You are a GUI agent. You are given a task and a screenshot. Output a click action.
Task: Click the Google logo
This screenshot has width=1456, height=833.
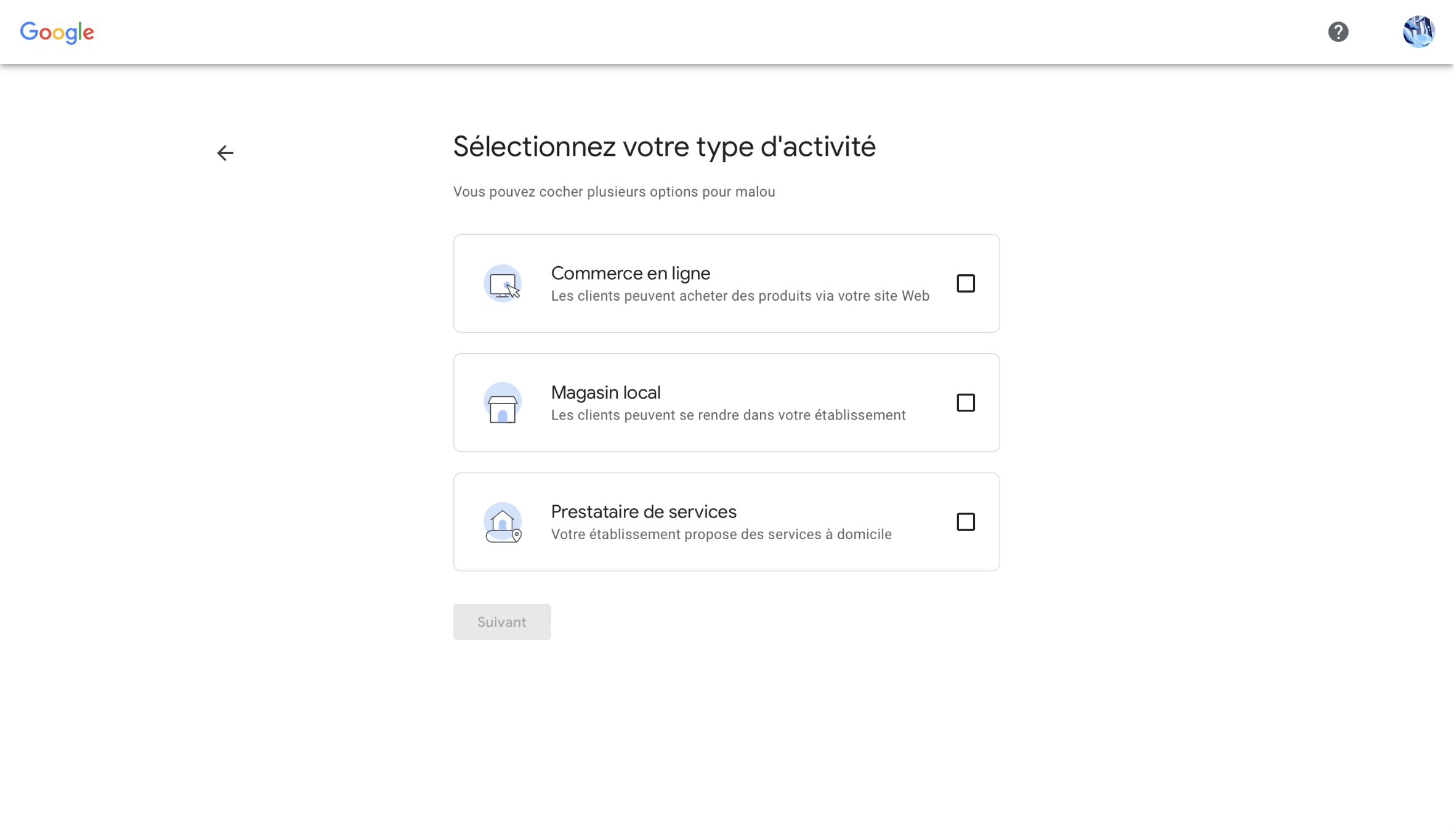click(57, 33)
